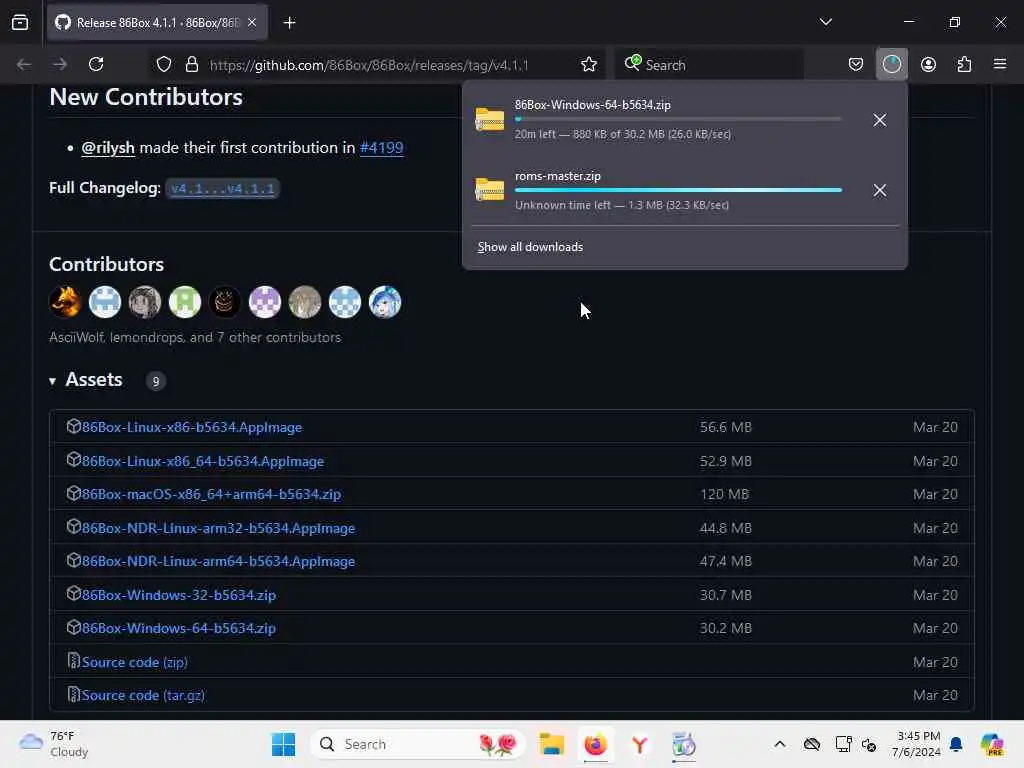Open the notification bell
This screenshot has height=768, width=1024.
pyautogui.click(x=956, y=744)
